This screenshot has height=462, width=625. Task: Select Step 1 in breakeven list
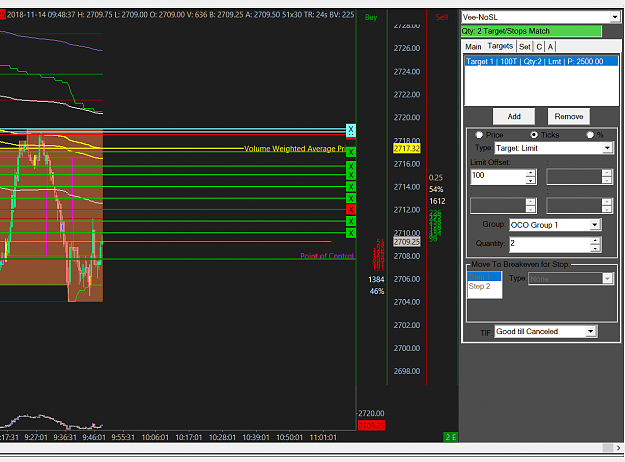[484, 276]
